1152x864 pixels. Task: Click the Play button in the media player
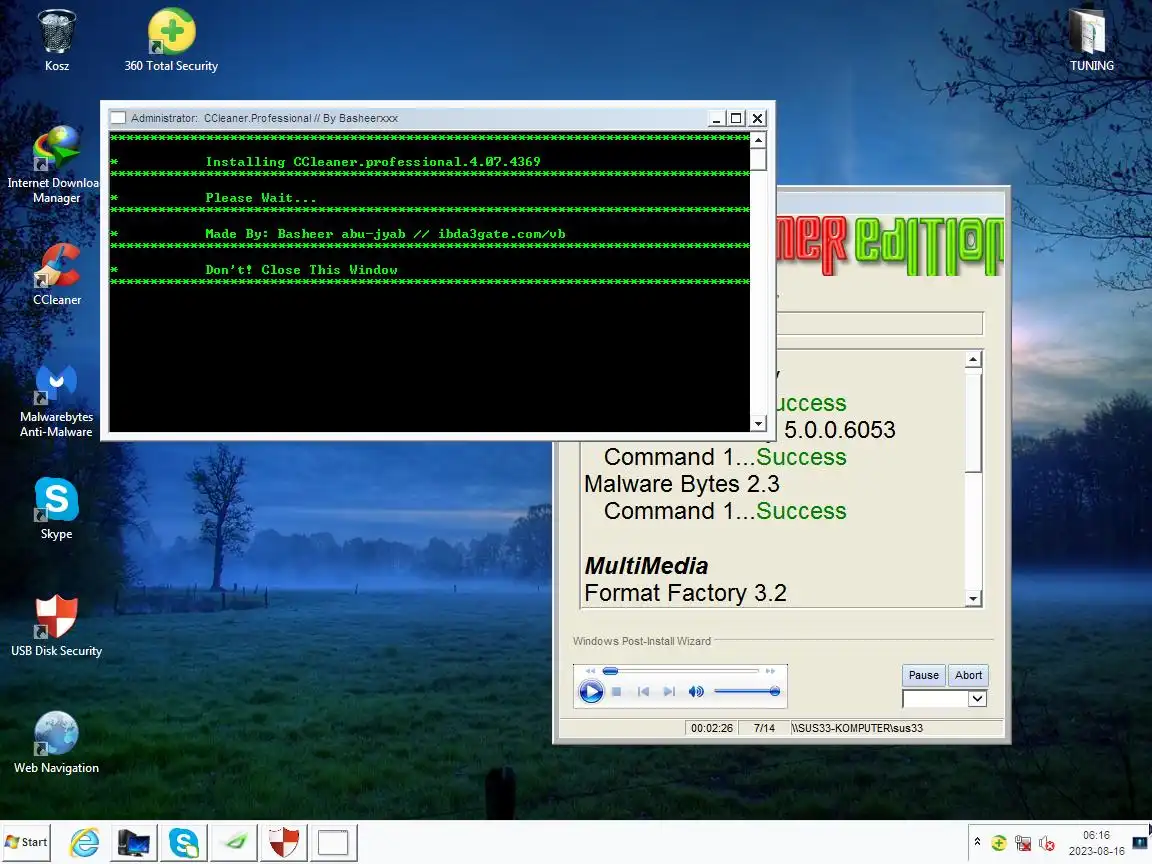(x=591, y=691)
